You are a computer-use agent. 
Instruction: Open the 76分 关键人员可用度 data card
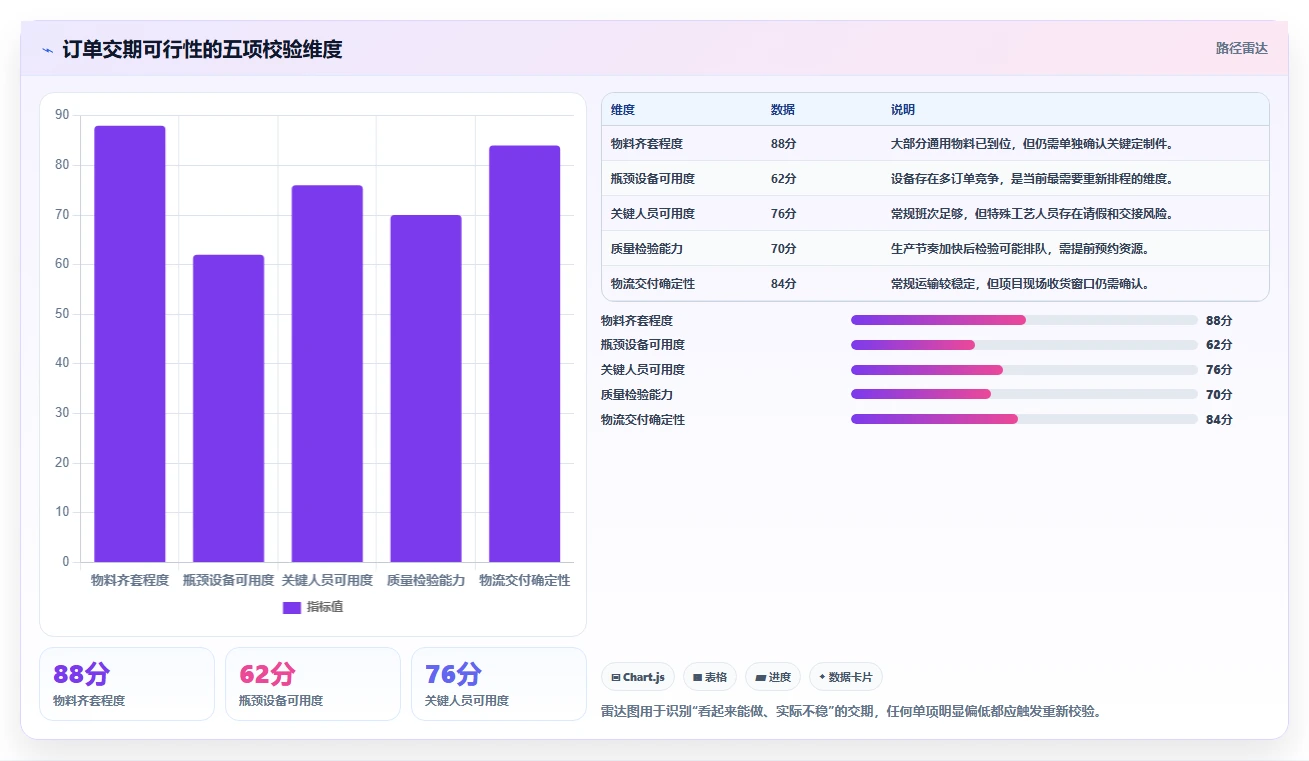click(499, 684)
